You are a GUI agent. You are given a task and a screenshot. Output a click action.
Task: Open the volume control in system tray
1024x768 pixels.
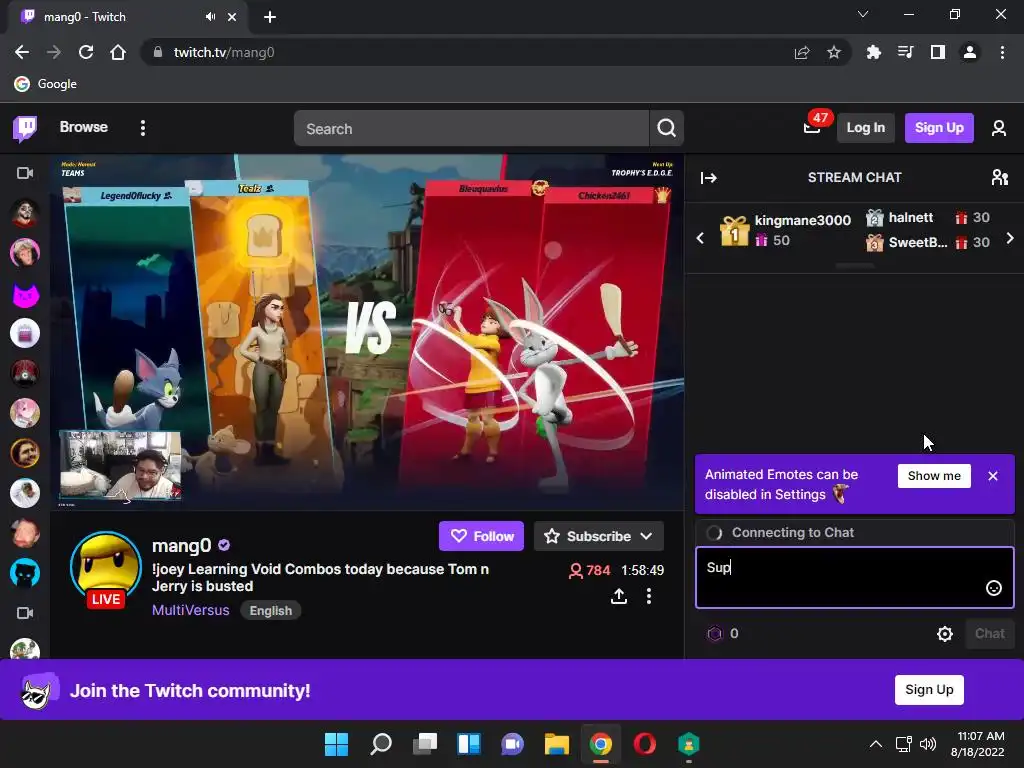(x=927, y=744)
